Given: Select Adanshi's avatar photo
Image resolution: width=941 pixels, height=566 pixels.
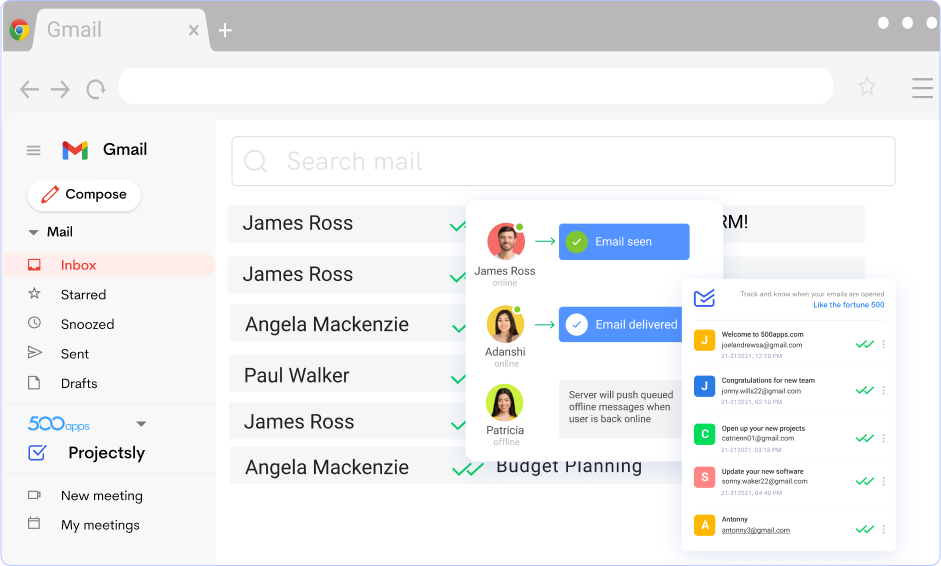Looking at the screenshot, I should (x=505, y=324).
